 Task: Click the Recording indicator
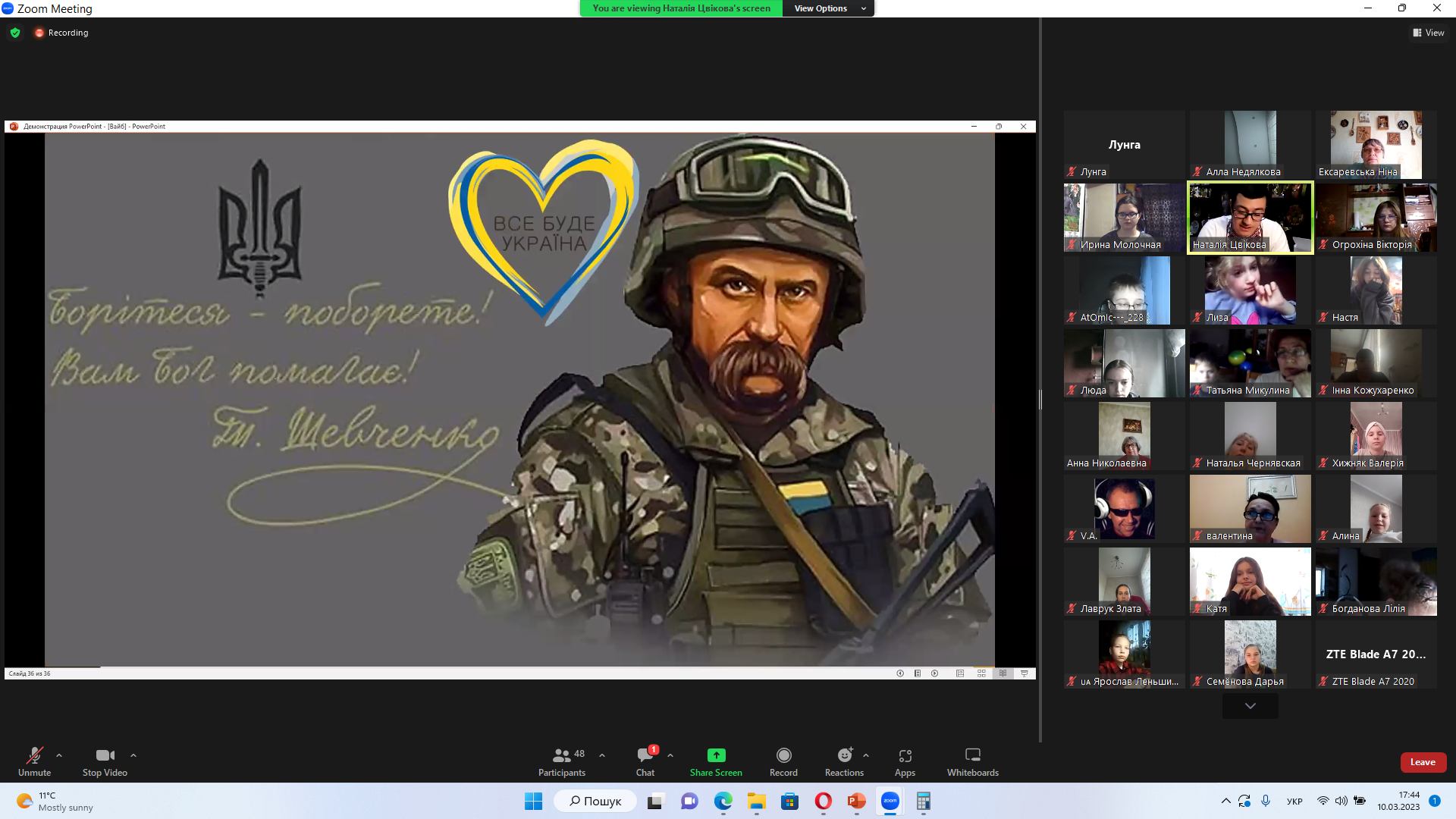click(x=61, y=33)
